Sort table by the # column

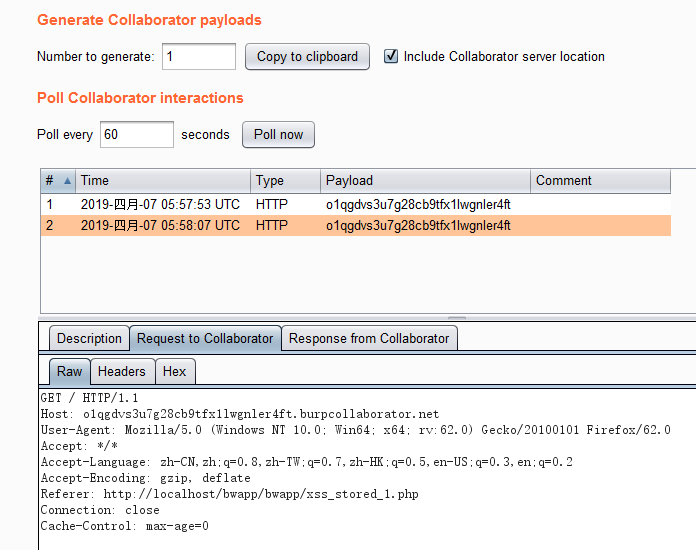tap(57, 181)
